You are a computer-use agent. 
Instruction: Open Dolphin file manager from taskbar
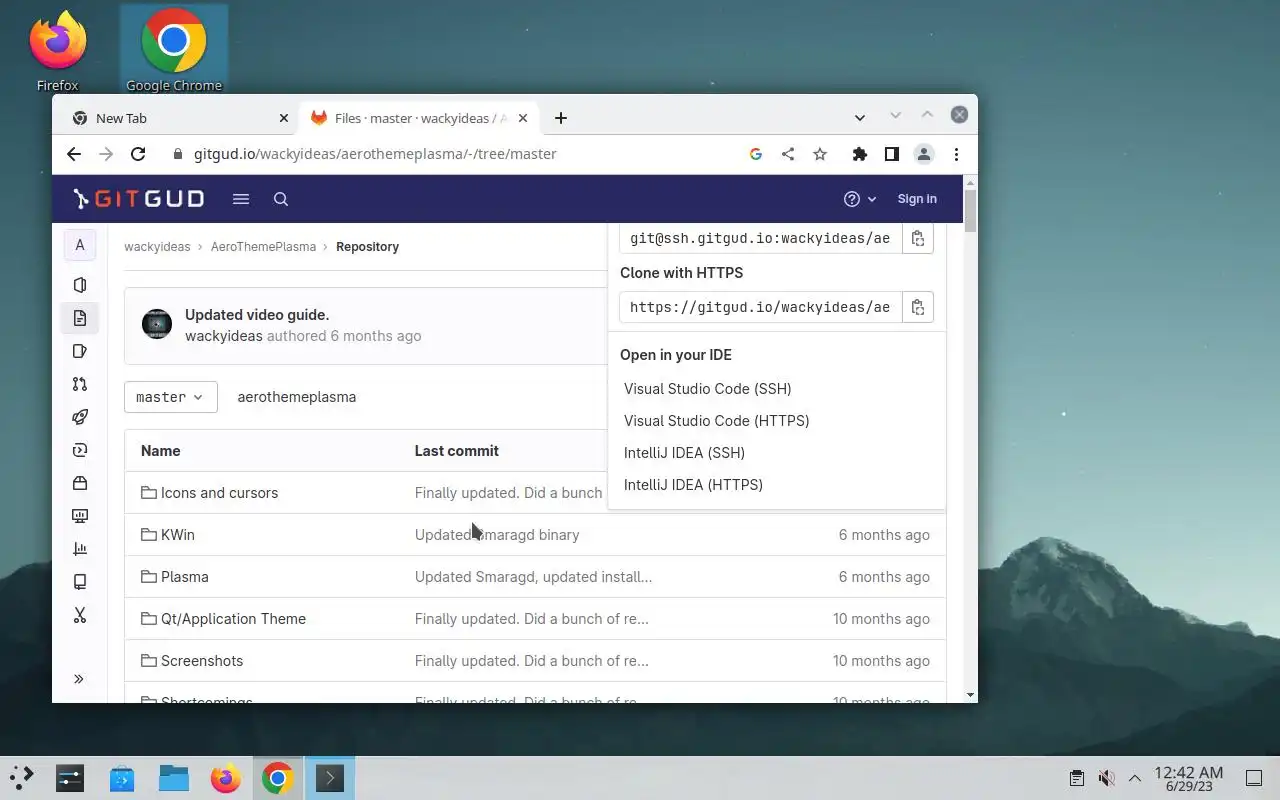coord(174,778)
